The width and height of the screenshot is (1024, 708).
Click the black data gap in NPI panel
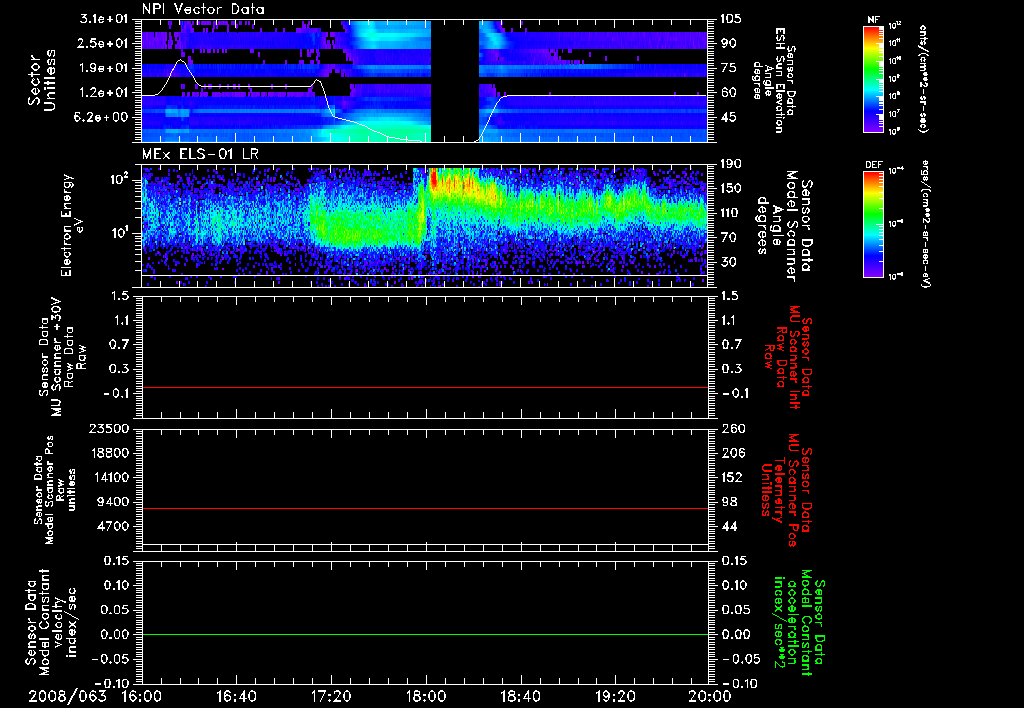coord(455,81)
